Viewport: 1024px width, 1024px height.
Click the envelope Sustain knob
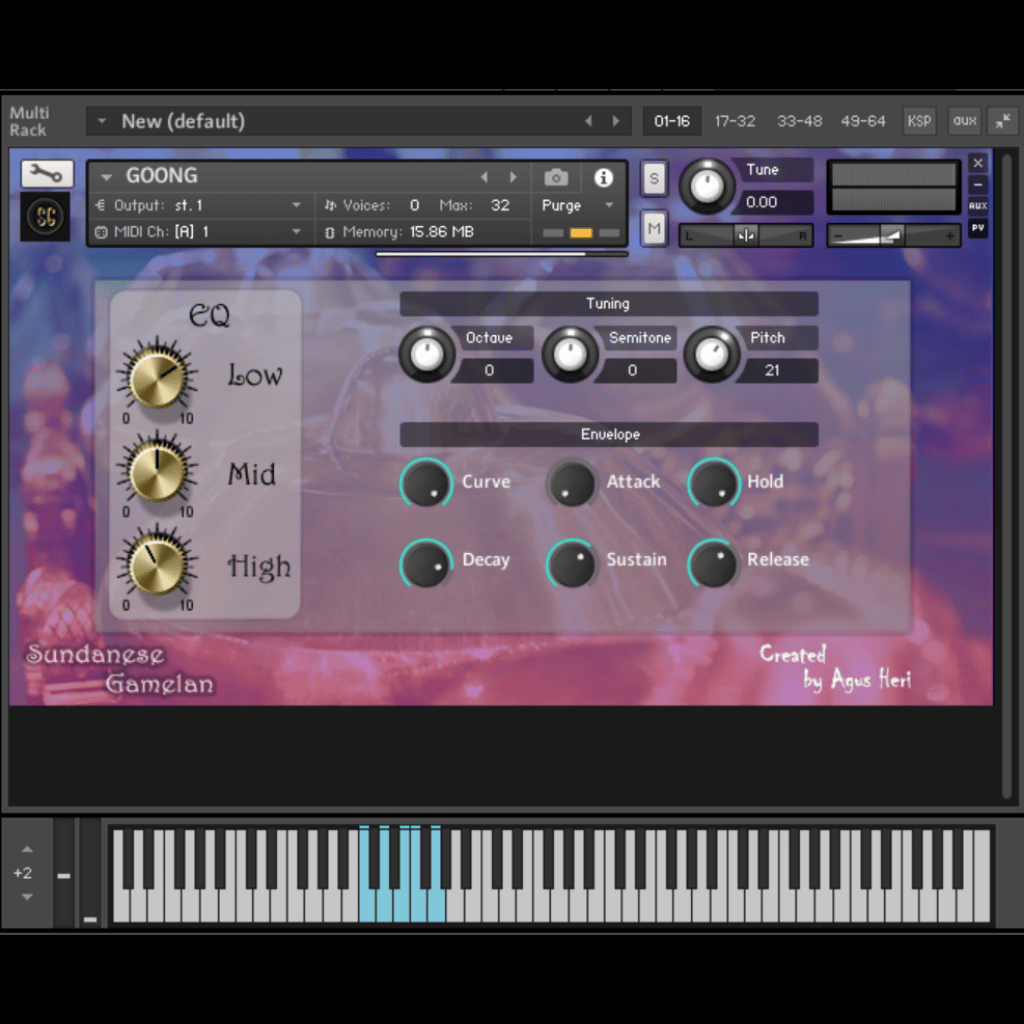point(571,563)
